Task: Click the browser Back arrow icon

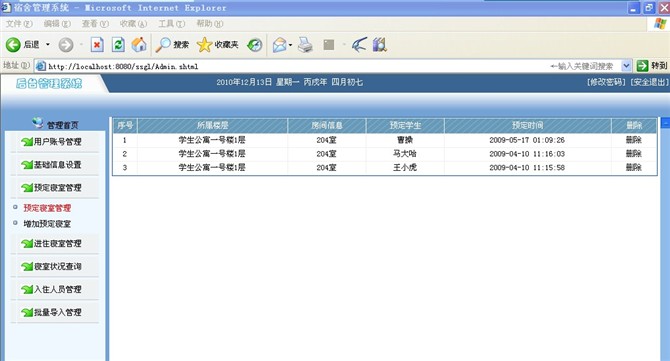Action: 13,44
